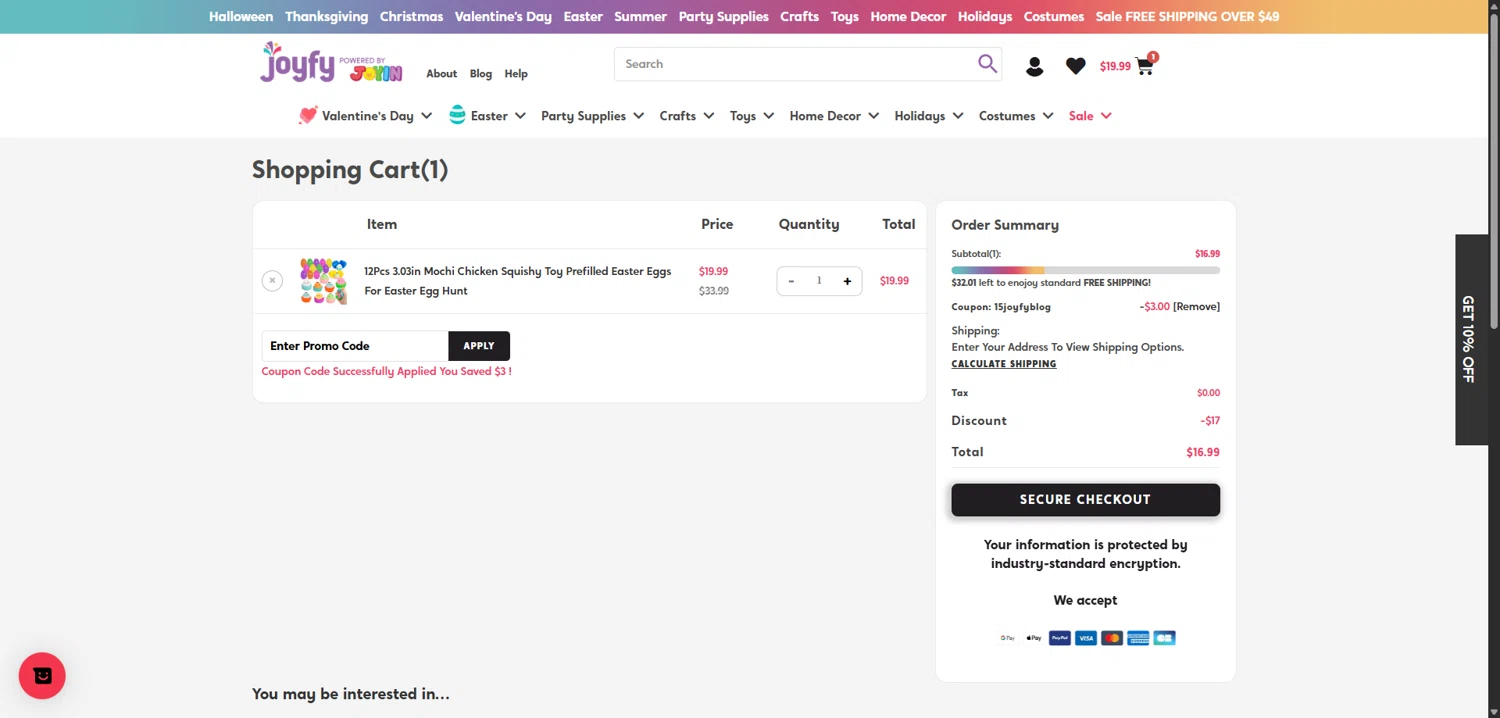
Task: Click the Joyfy logo
Action: tap(331, 62)
